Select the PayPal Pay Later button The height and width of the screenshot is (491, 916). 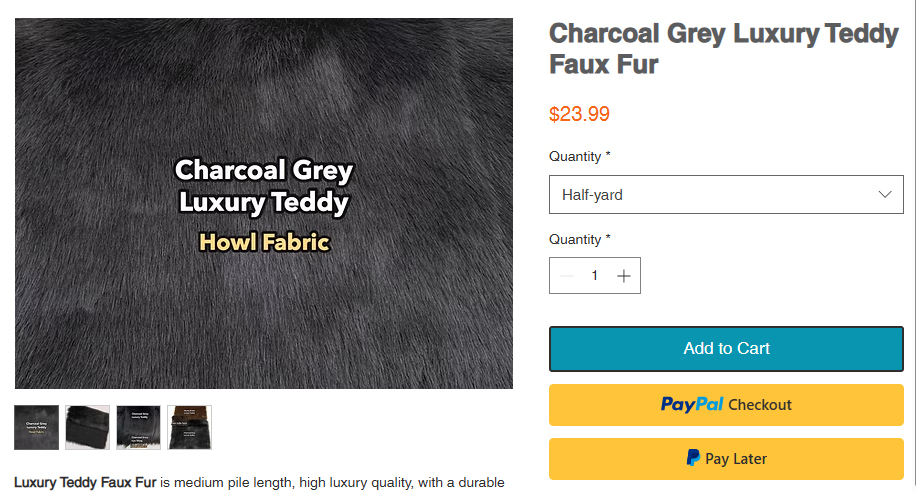click(x=726, y=459)
